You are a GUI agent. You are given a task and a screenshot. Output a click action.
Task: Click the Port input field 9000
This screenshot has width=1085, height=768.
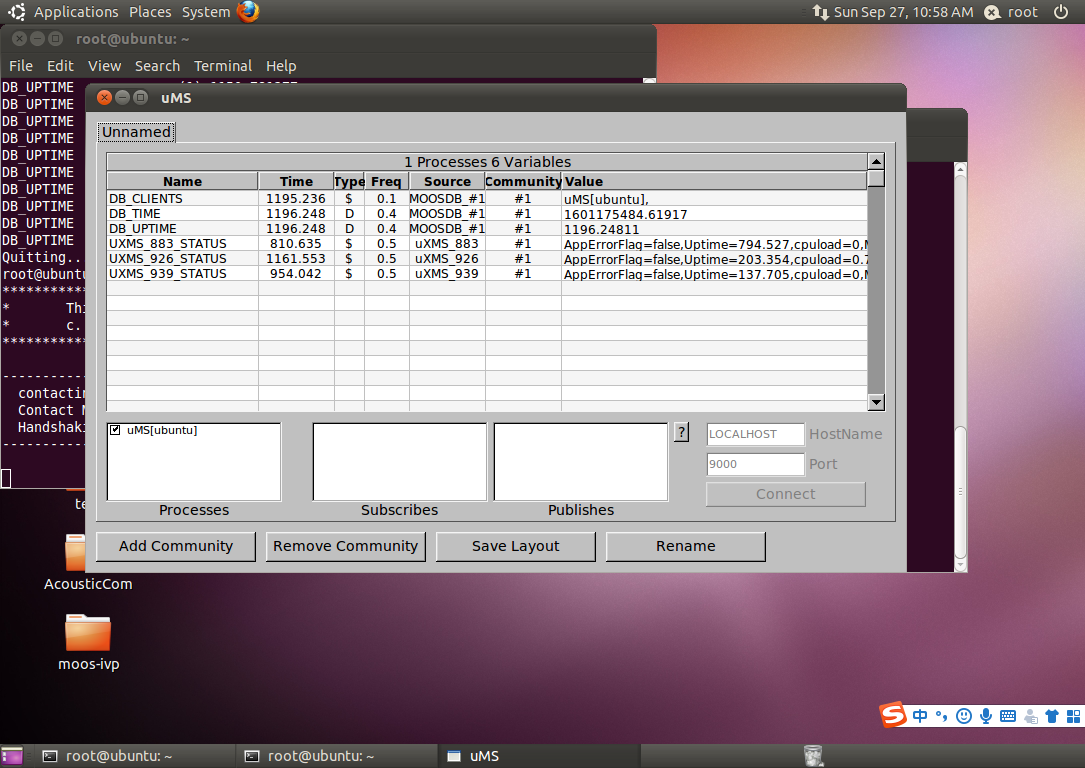(x=756, y=464)
